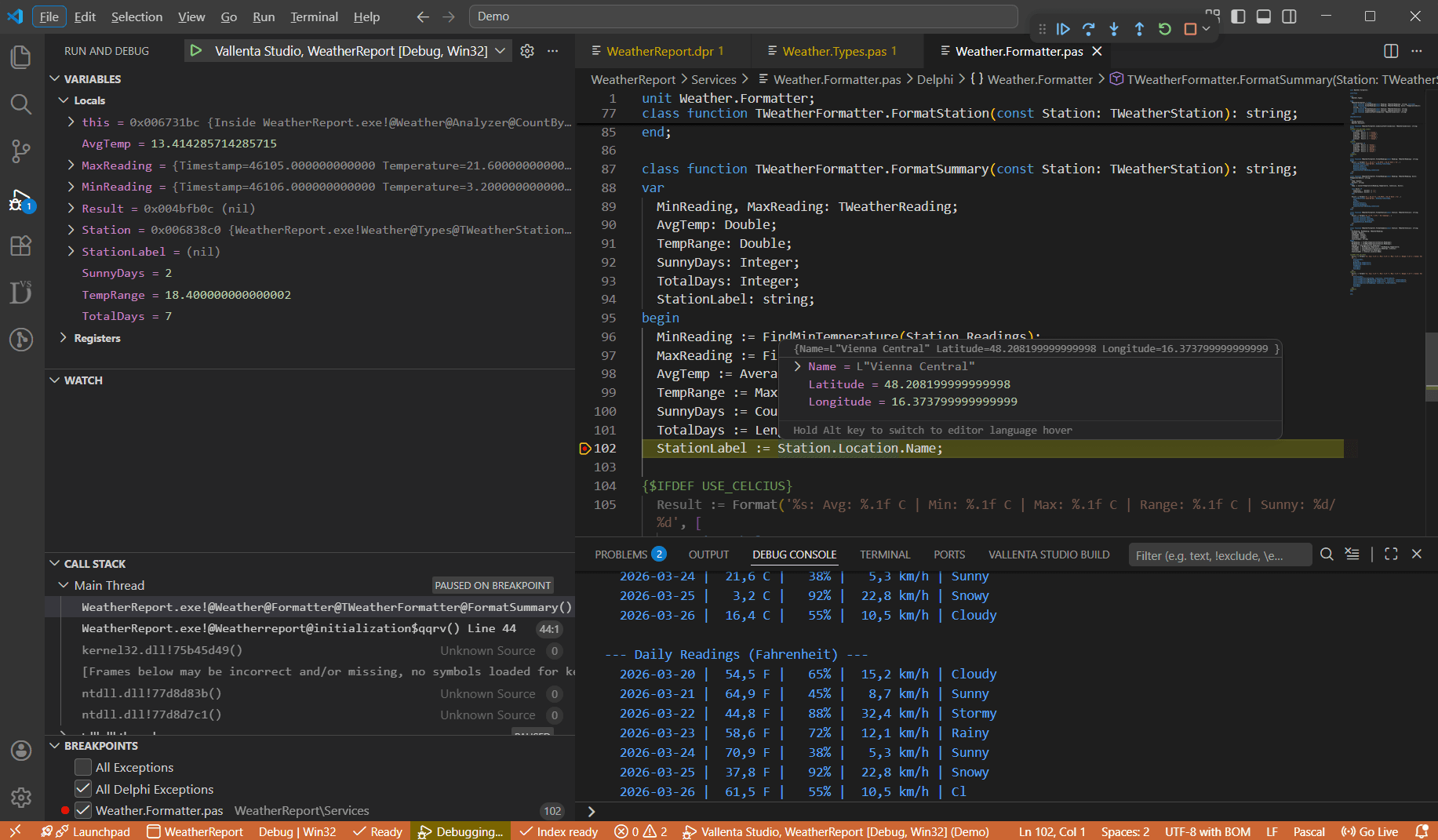The image size is (1438, 840).
Task: Disable the Weather.Formatter.pas line 102 breakpoint
Action: click(x=83, y=810)
